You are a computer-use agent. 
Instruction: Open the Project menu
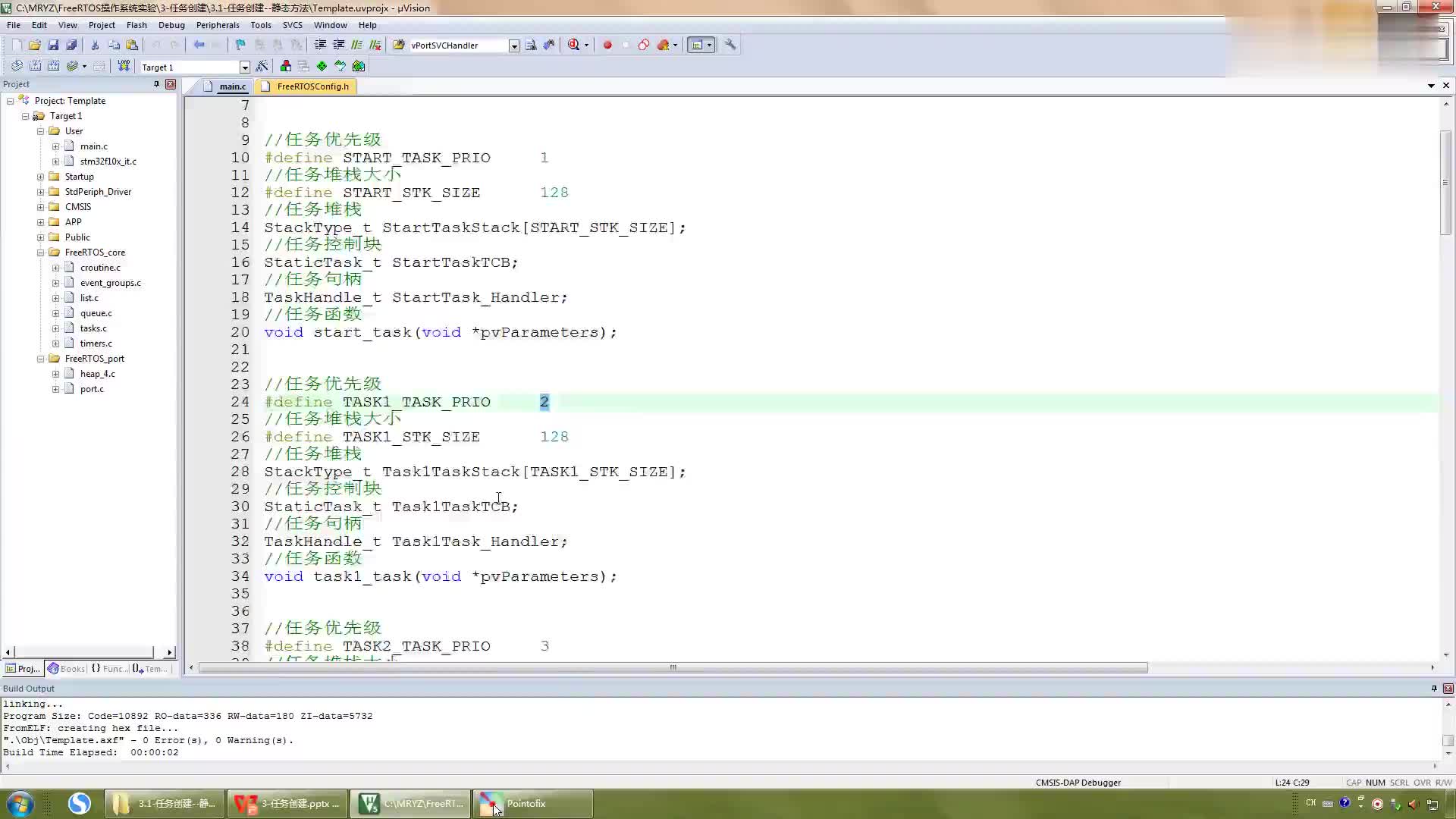(x=102, y=25)
